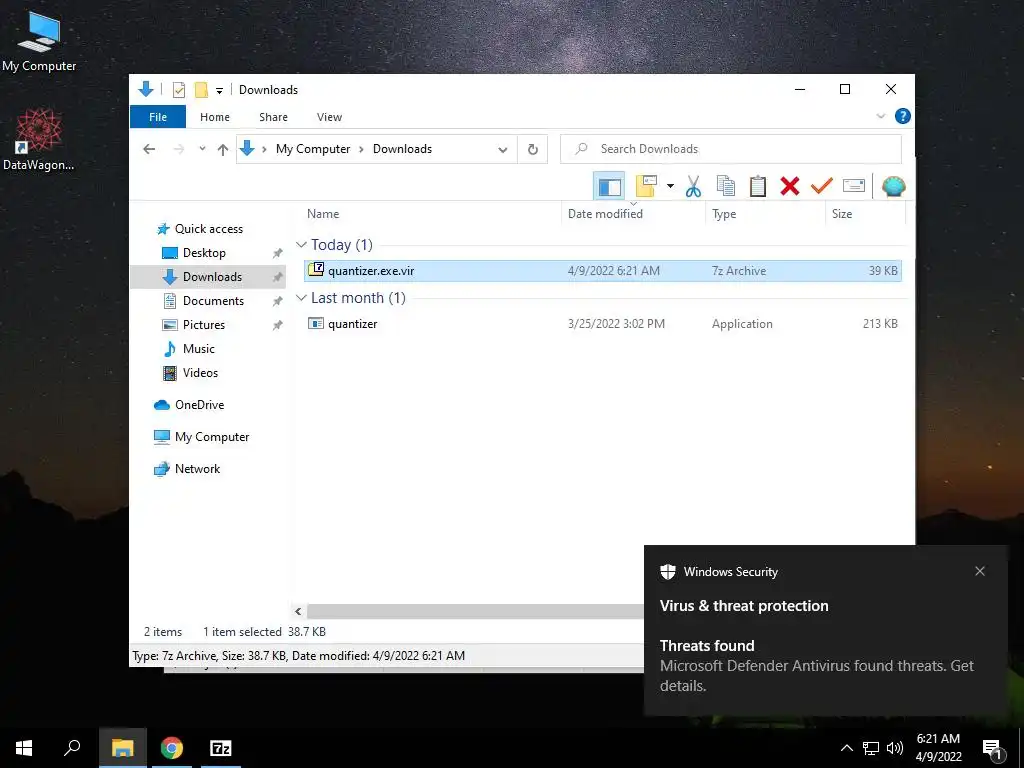The width and height of the screenshot is (1024, 768).
Task: Open the New folder icon dropdown arrow
Action: (670, 186)
